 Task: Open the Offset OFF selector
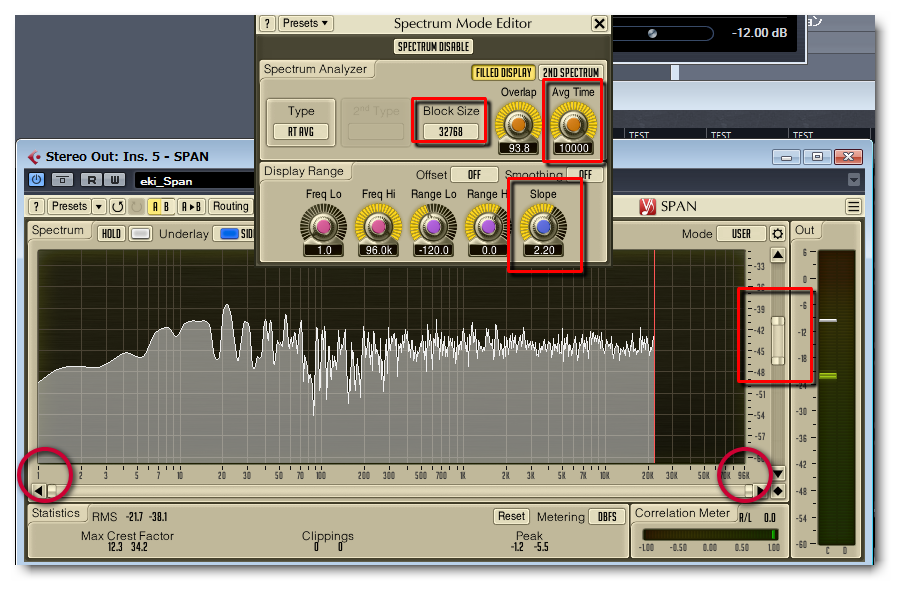pyautogui.click(x=474, y=175)
